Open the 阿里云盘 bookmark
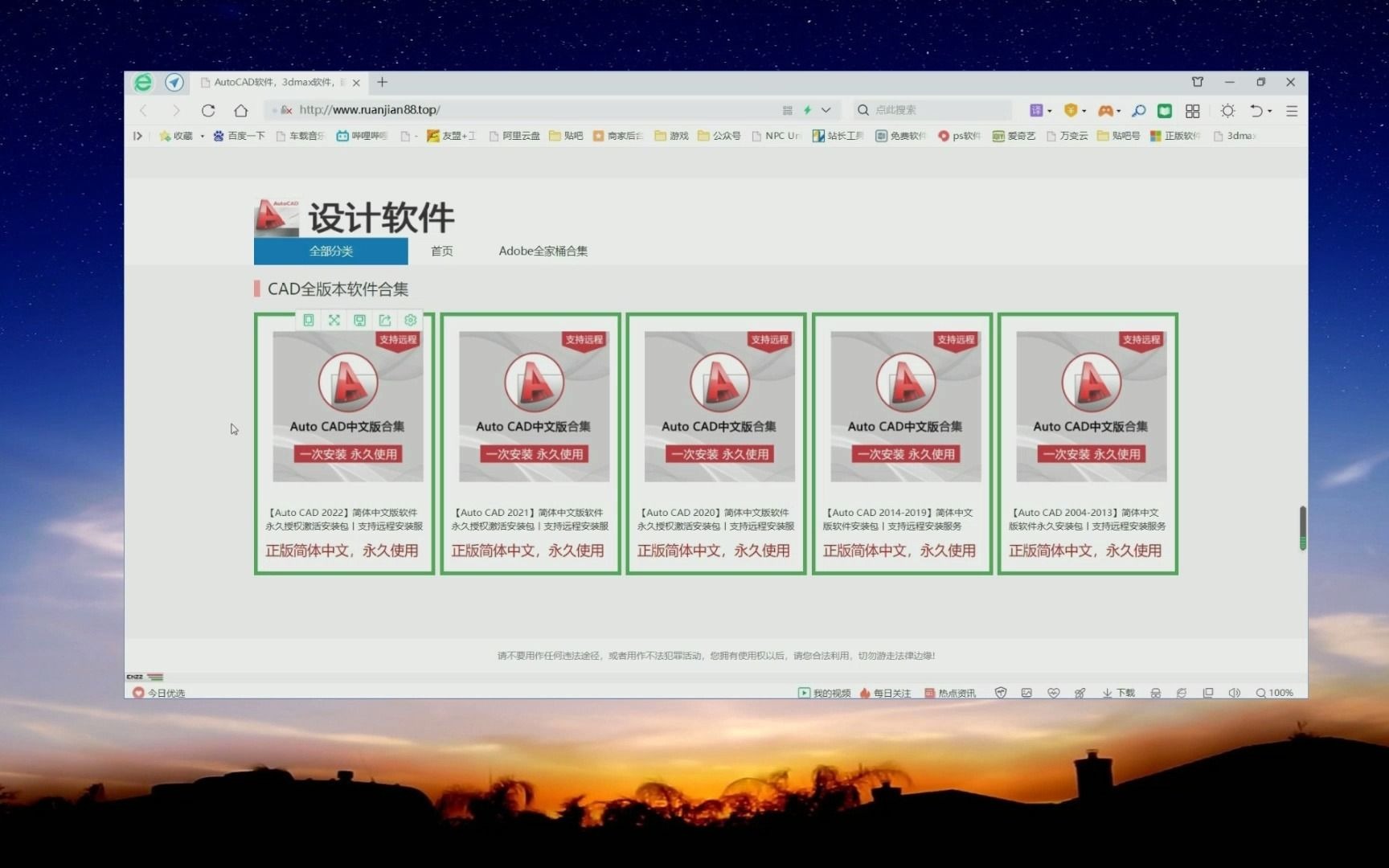This screenshot has height=868, width=1389. pos(514,136)
